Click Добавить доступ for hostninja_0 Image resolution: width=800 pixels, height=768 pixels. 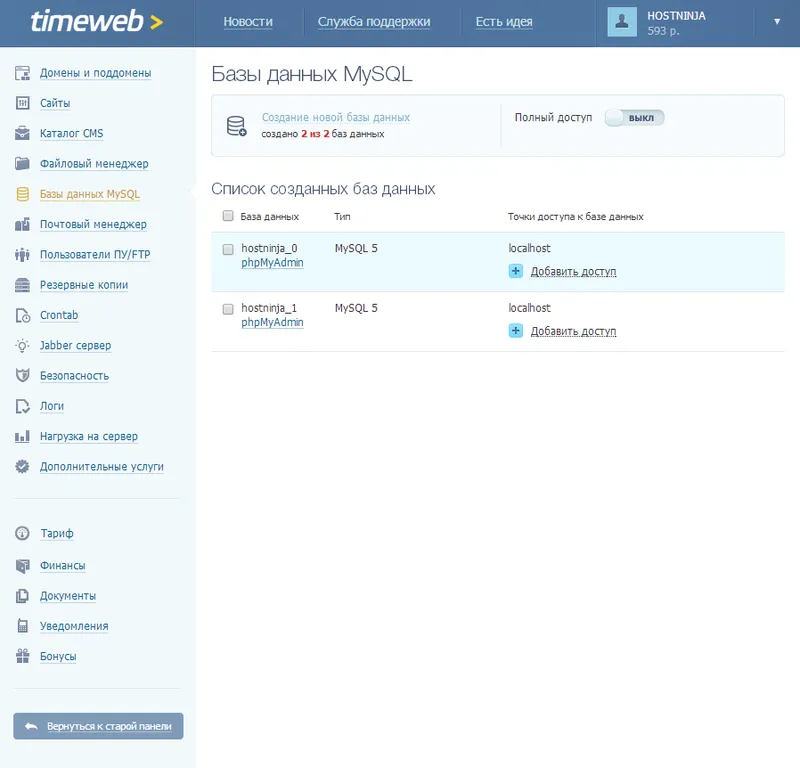(x=573, y=271)
